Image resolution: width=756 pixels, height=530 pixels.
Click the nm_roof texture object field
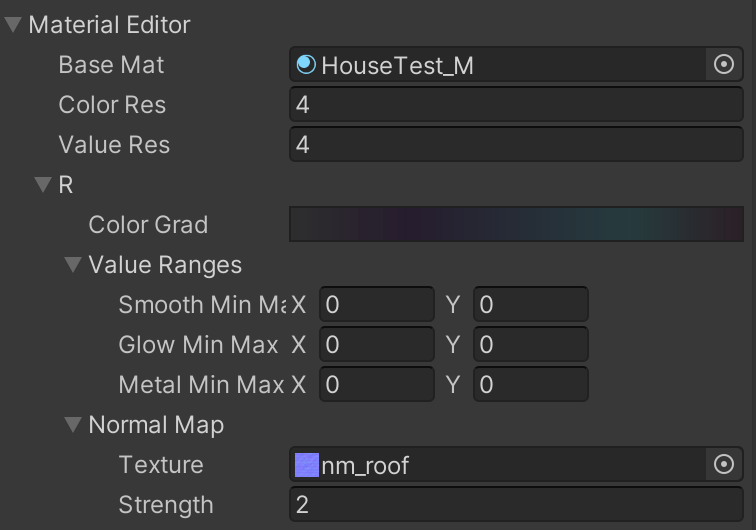[x=500, y=465]
